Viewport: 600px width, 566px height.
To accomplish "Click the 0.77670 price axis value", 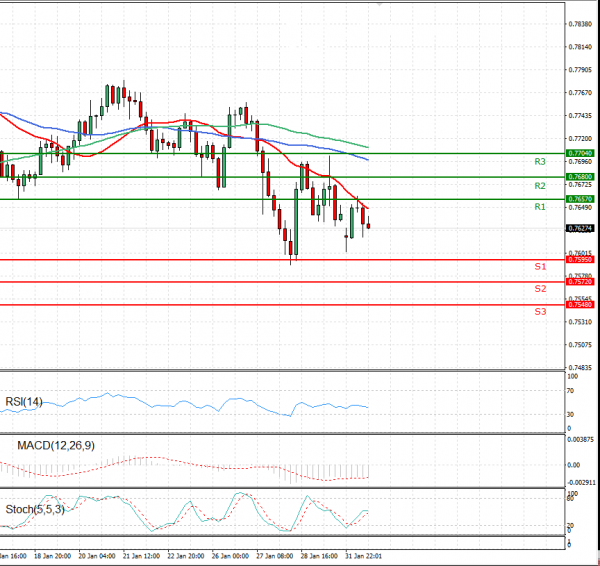I will [580, 93].
